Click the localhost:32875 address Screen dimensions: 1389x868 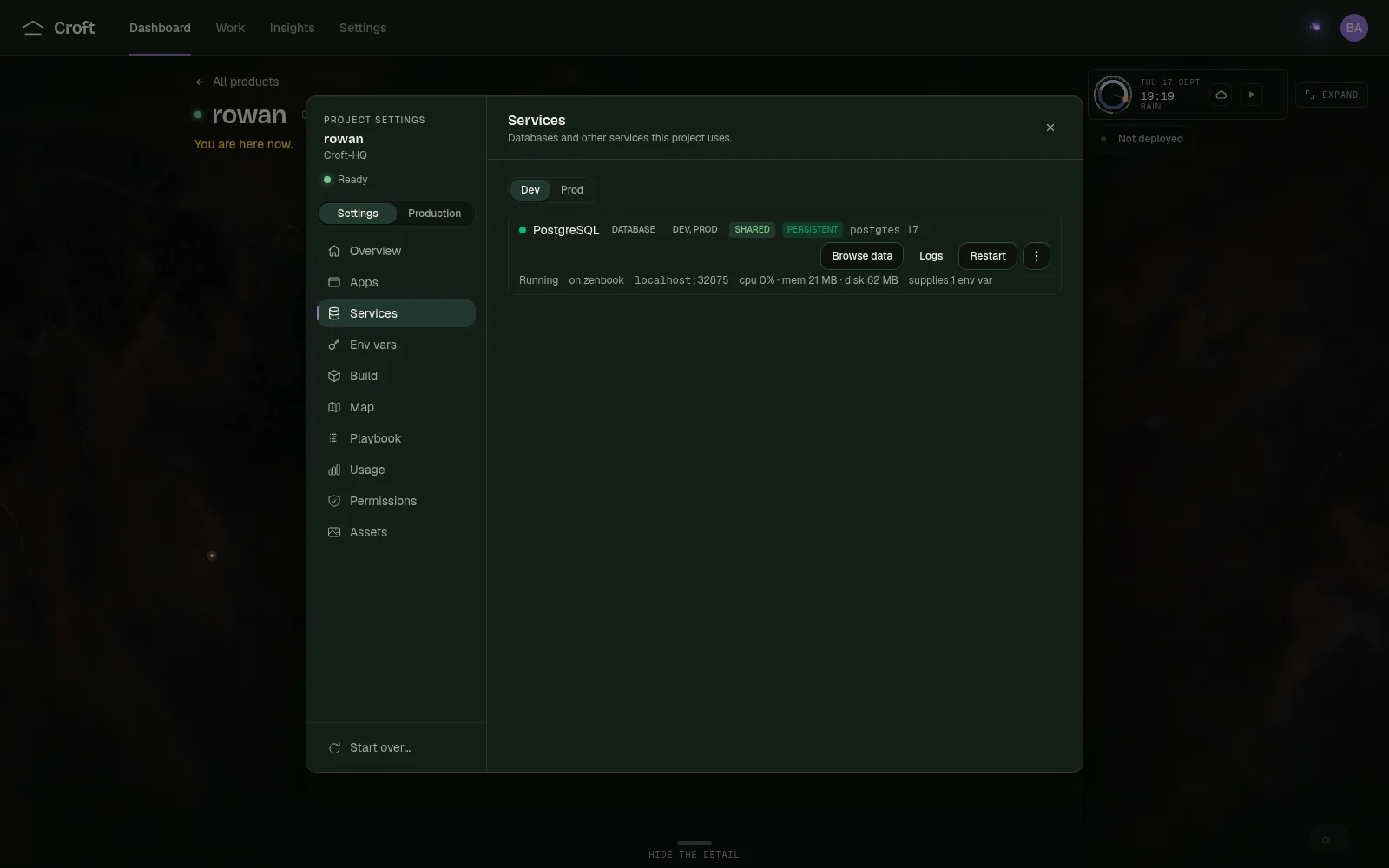681,280
